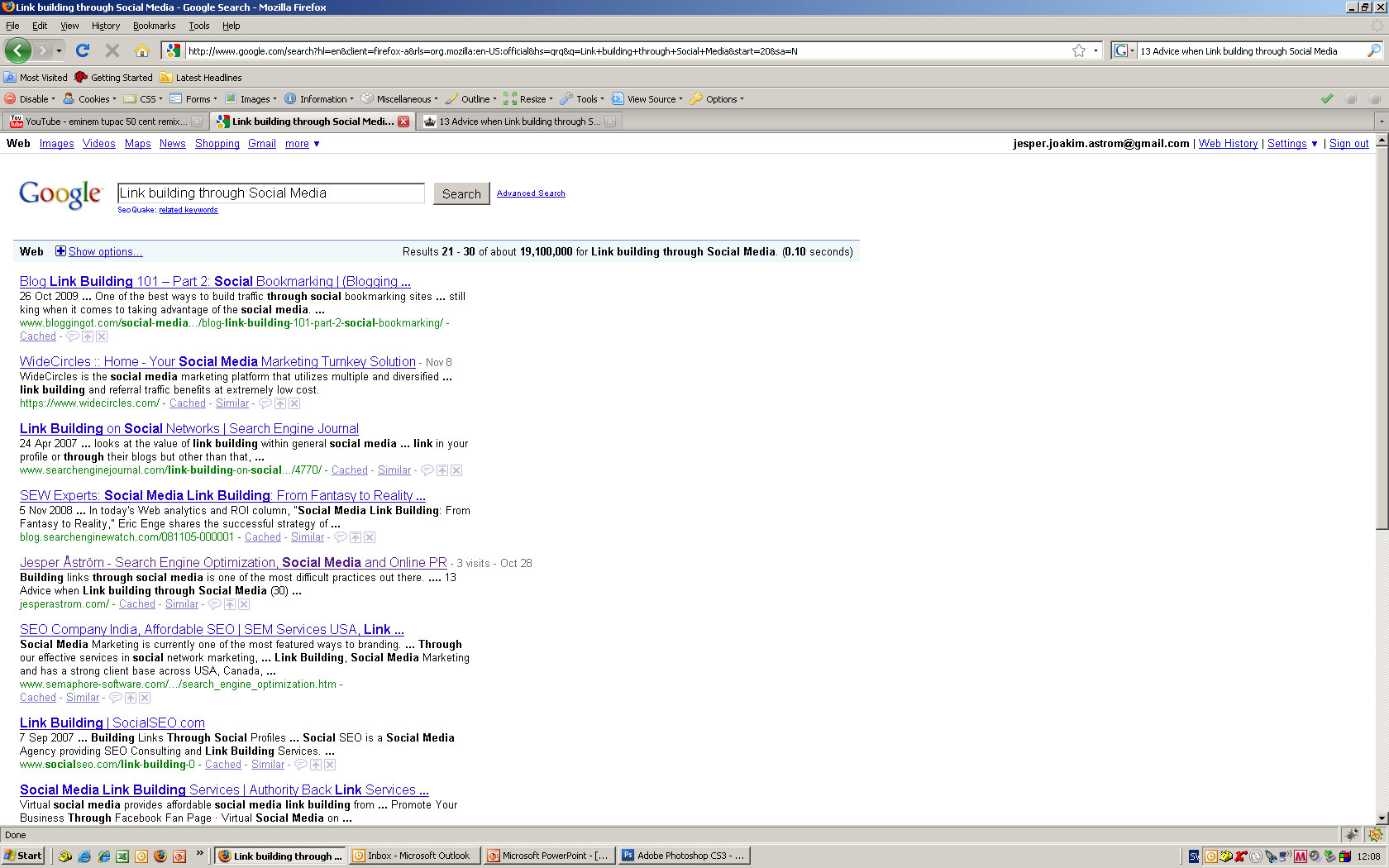This screenshot has height=868, width=1389.
Task: Close the Link building through Social Media tab
Action: click(x=403, y=122)
